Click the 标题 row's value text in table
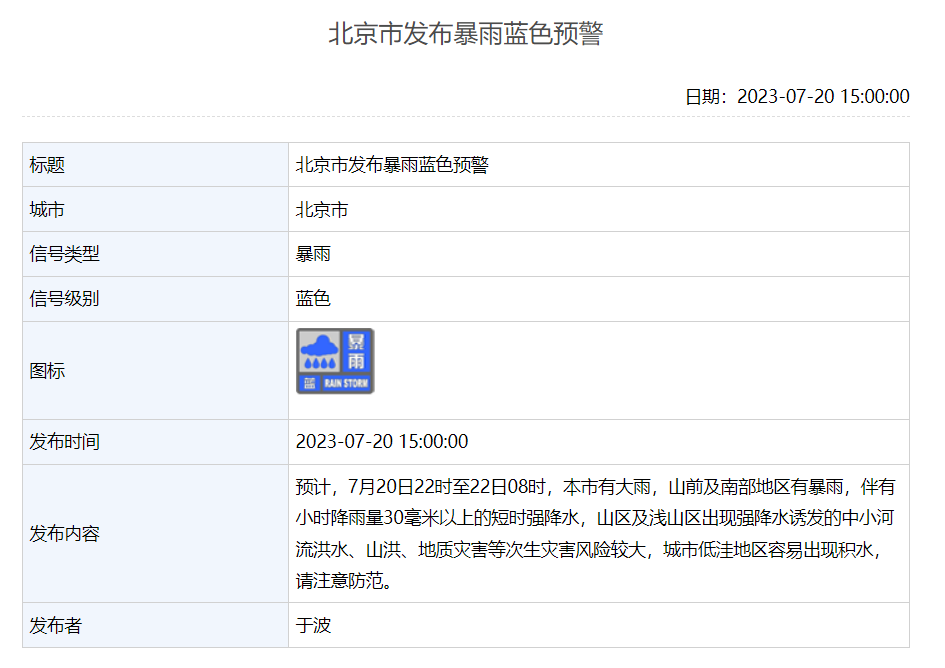 click(x=392, y=165)
